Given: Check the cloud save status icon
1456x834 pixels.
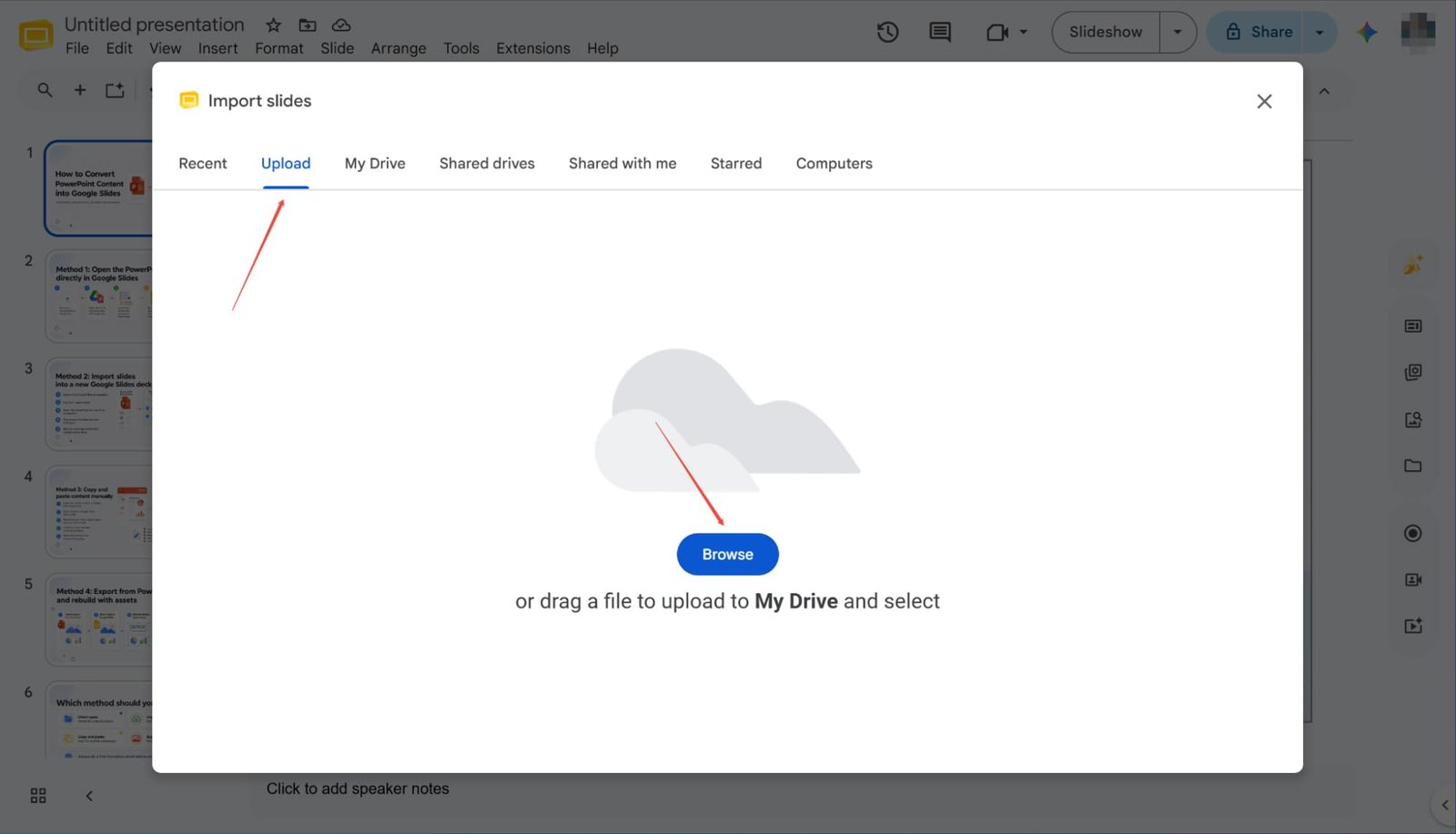Looking at the screenshot, I should point(341,25).
